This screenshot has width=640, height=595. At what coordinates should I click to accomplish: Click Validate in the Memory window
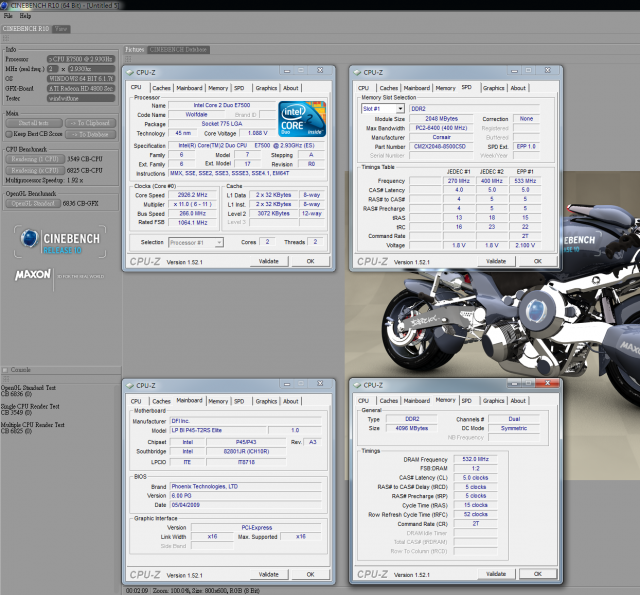(496, 574)
